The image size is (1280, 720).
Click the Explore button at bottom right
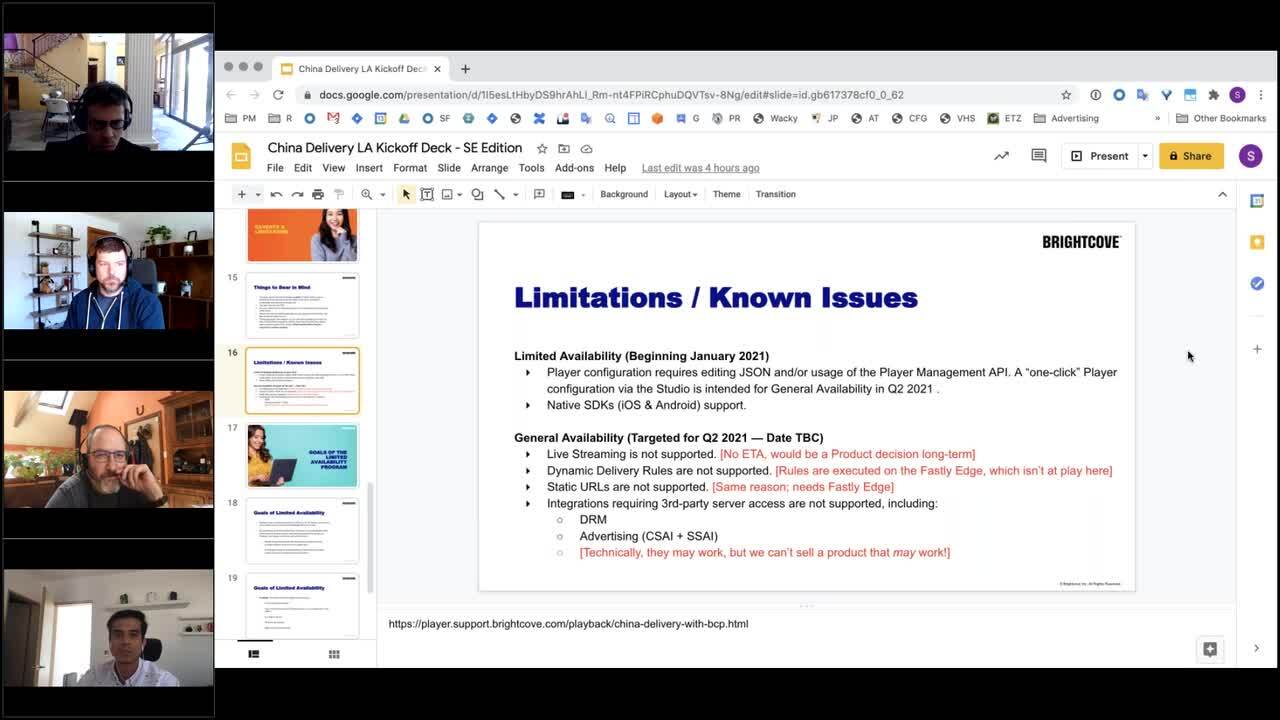point(1210,649)
